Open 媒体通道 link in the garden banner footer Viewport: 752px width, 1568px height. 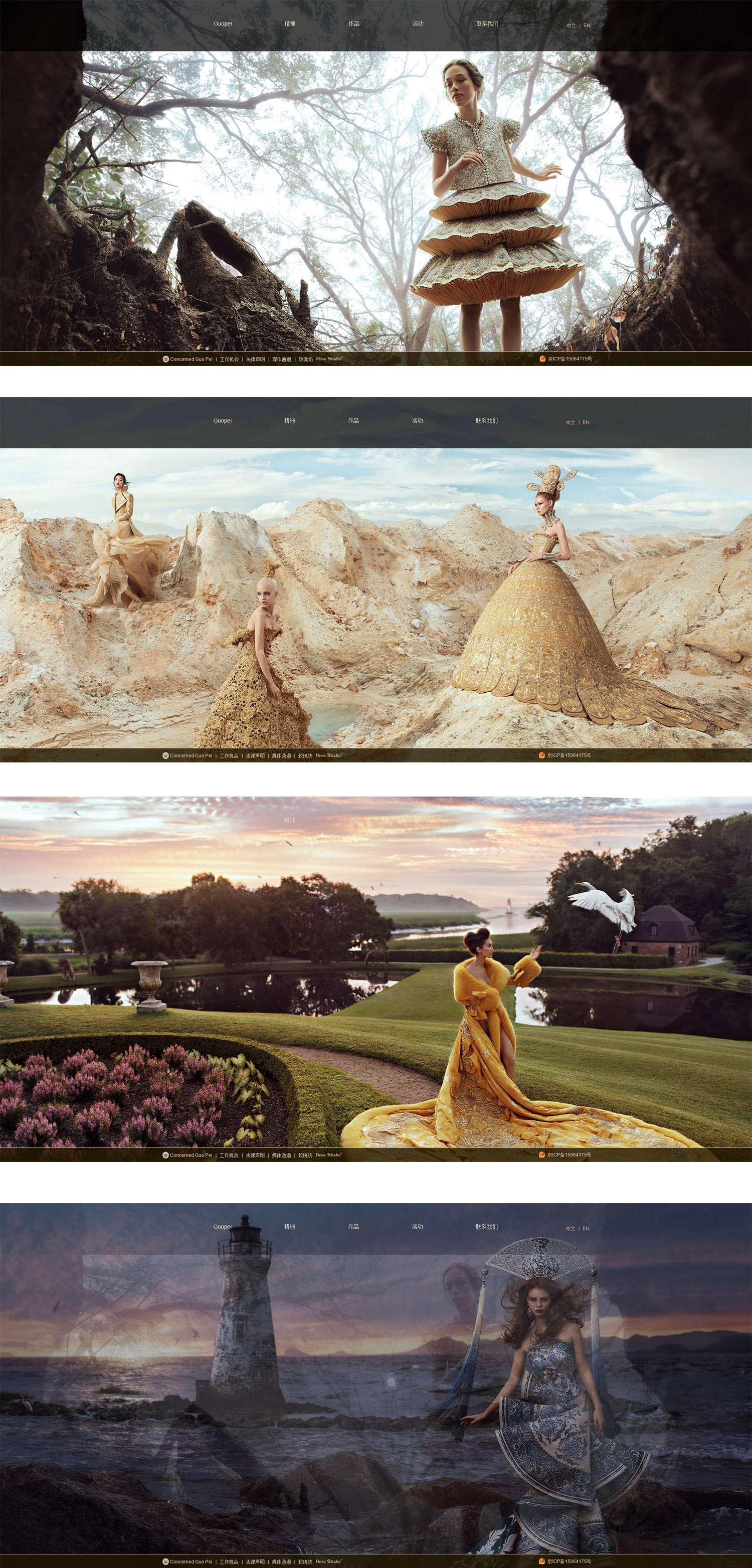click(x=281, y=1155)
